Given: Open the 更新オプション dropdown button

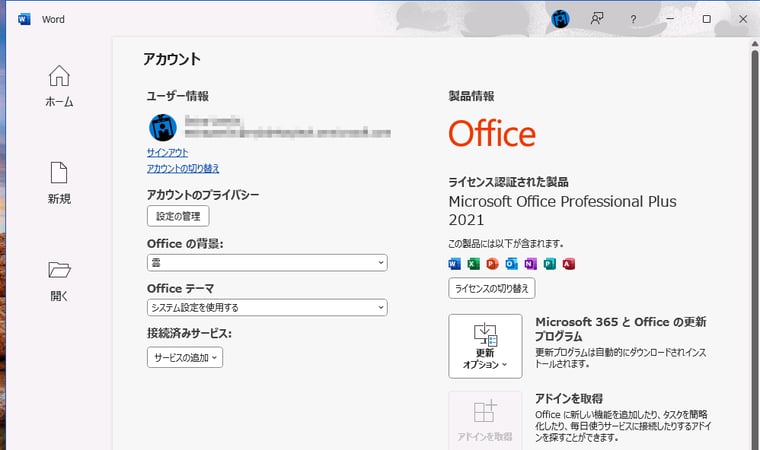Looking at the screenshot, I should (485, 346).
